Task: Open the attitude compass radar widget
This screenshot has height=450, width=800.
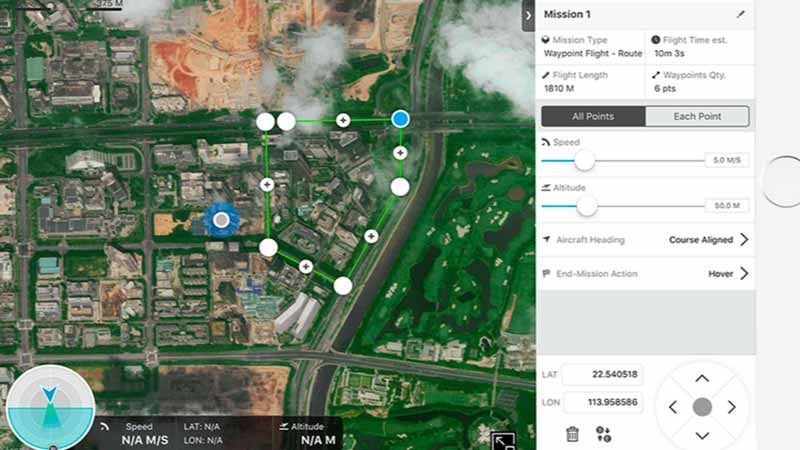Action: tap(47, 410)
